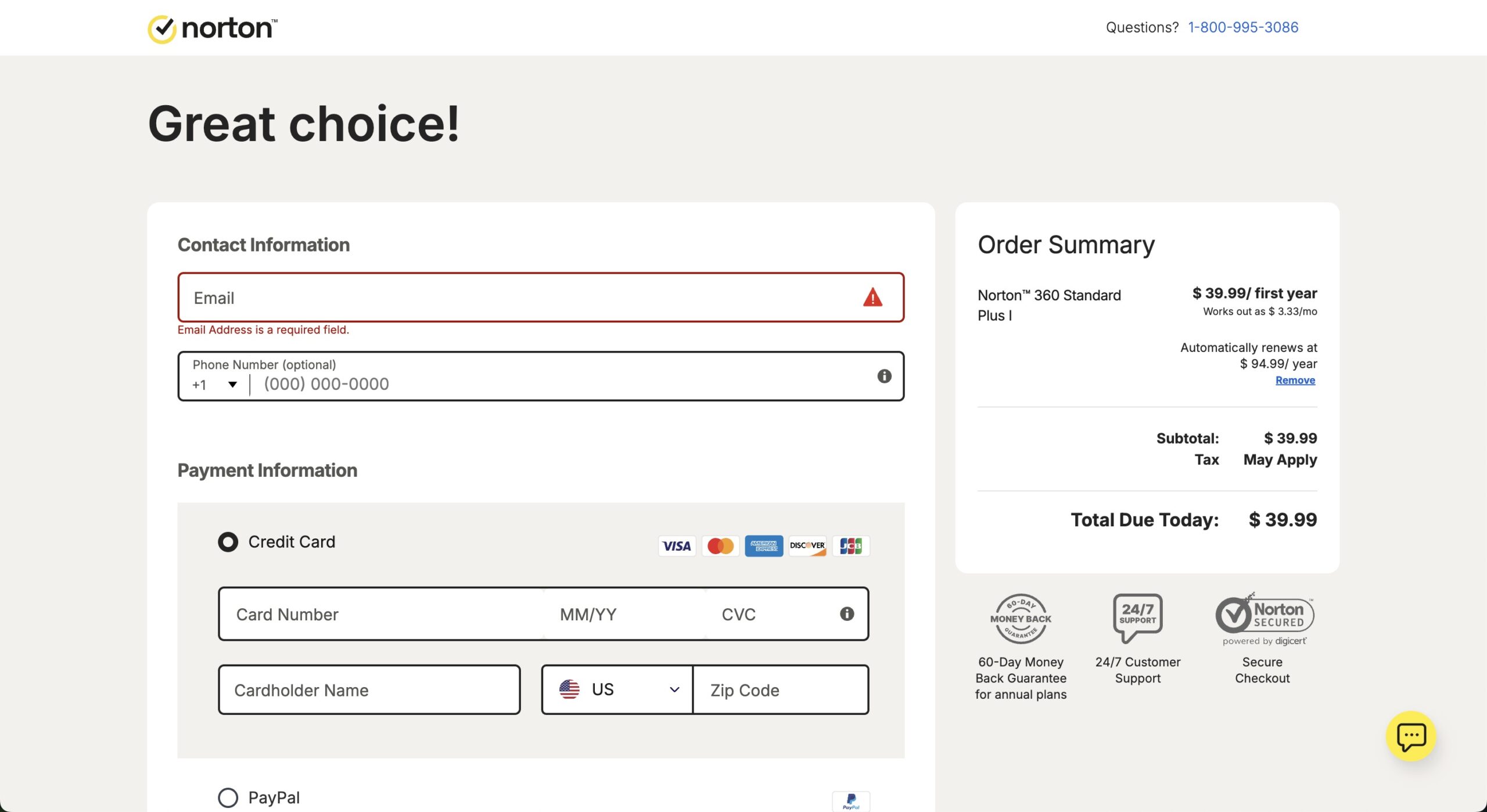1487x812 pixels.
Task: Select the Credit Card payment option
Action: [228, 542]
